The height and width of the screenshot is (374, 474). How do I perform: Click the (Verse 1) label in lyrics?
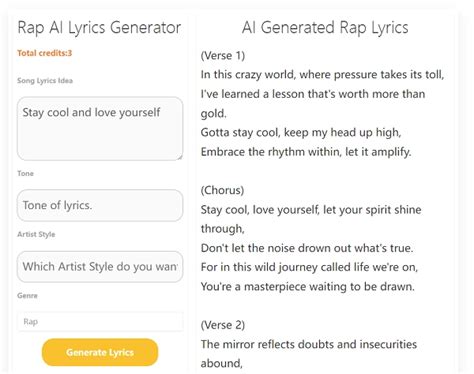point(223,55)
